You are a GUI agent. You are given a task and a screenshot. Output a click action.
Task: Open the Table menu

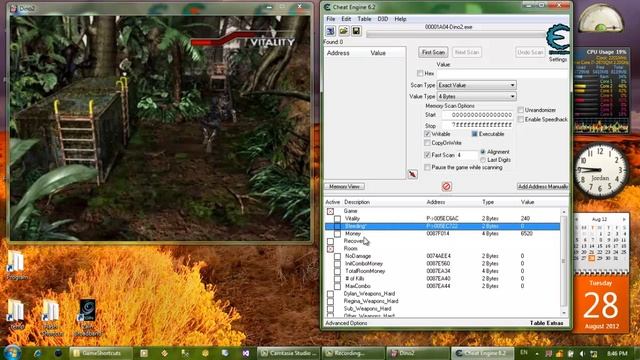pyautogui.click(x=364, y=19)
